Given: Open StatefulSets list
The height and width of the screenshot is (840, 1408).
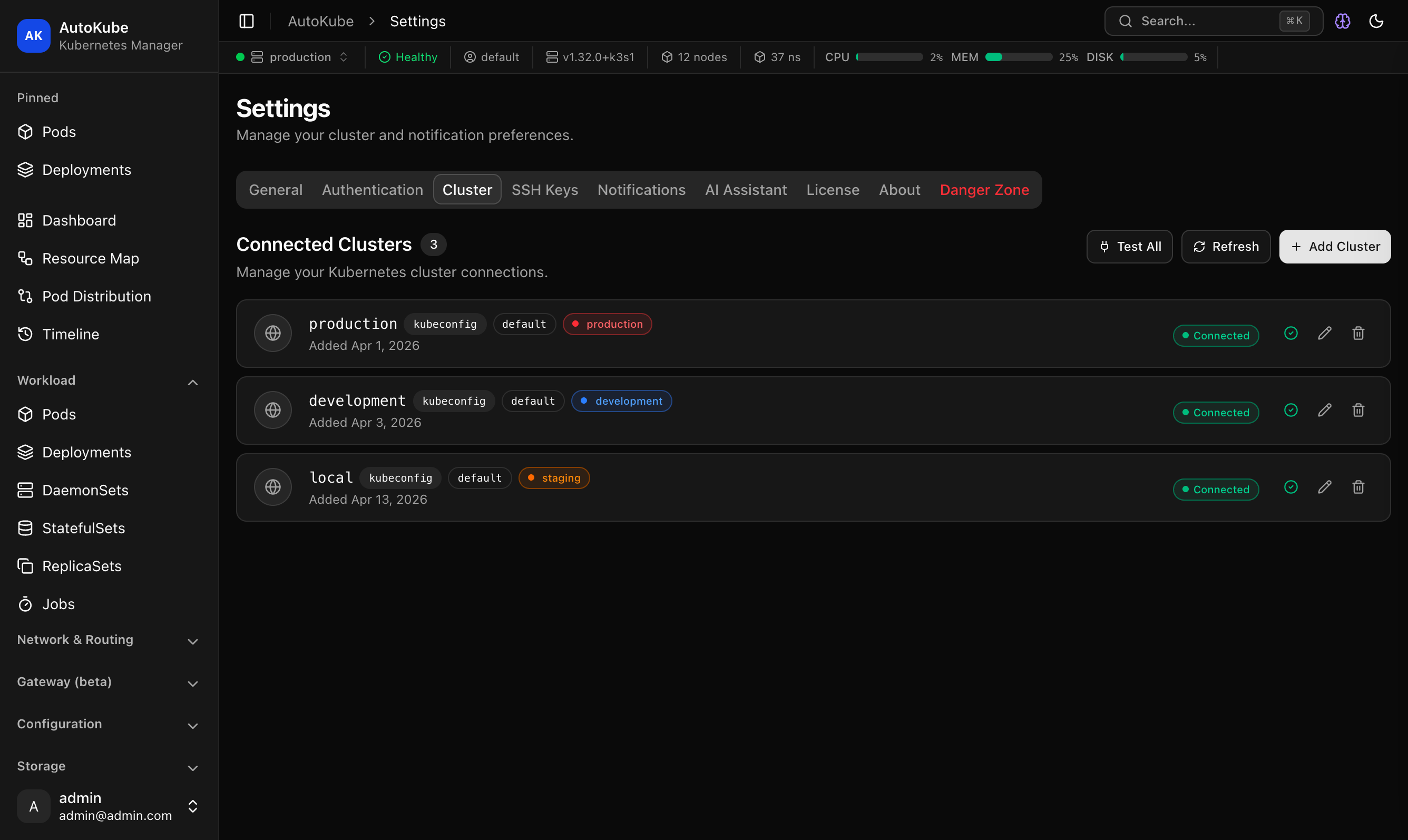Looking at the screenshot, I should pyautogui.click(x=109, y=528).
